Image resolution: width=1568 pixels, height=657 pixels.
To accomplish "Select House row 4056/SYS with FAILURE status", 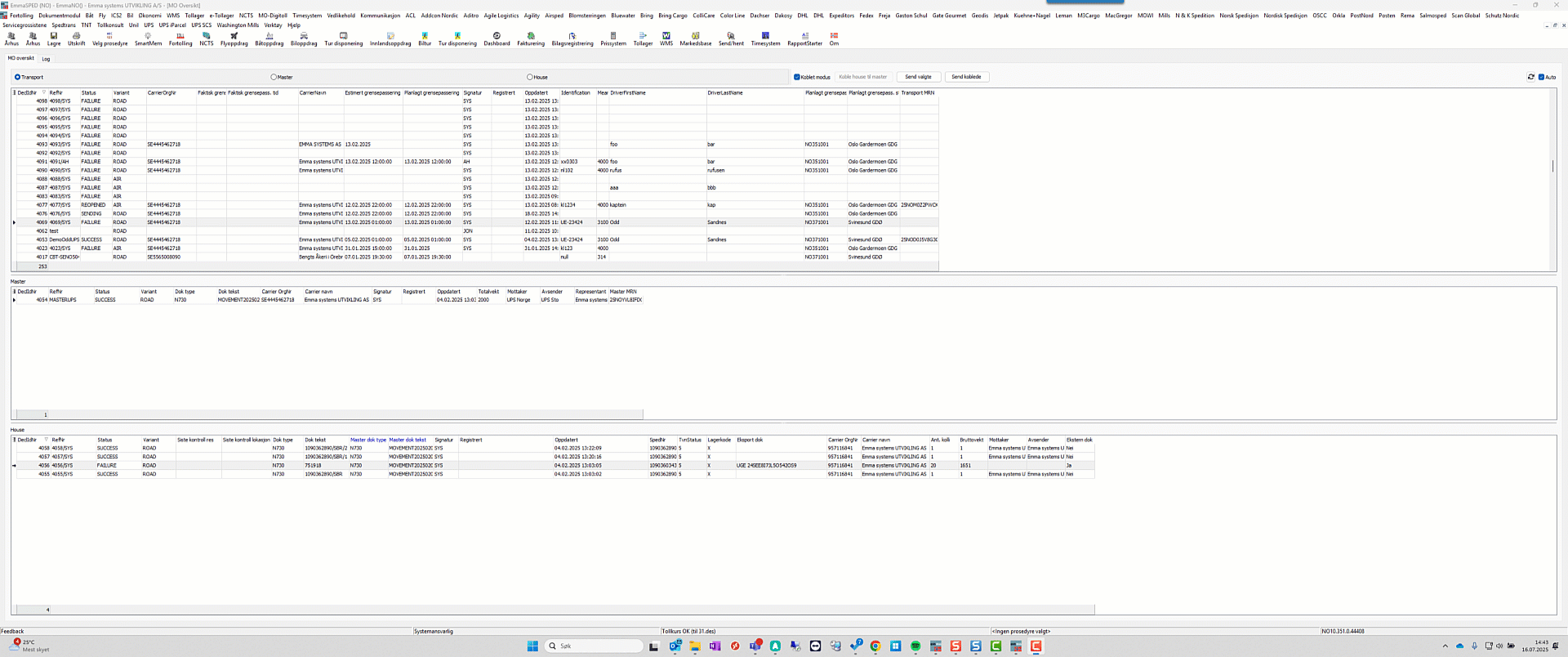I will 555,466.
